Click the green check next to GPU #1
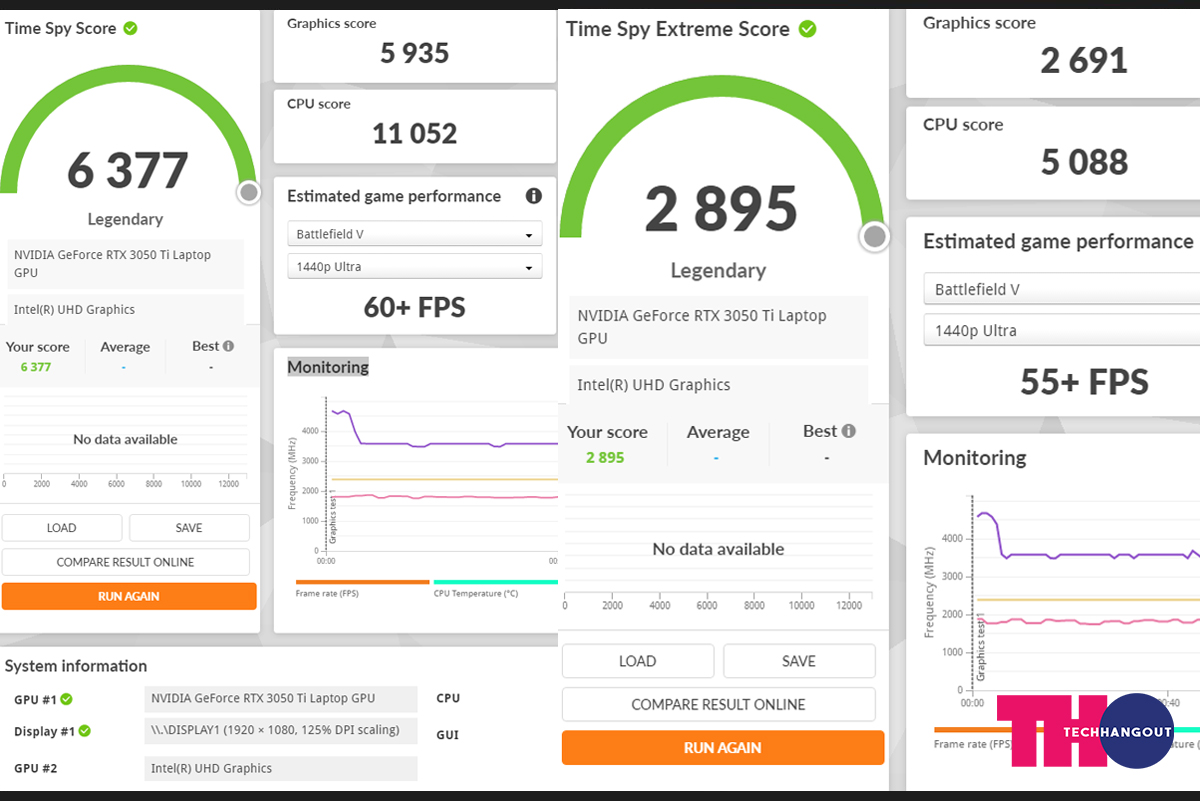 pos(66,699)
